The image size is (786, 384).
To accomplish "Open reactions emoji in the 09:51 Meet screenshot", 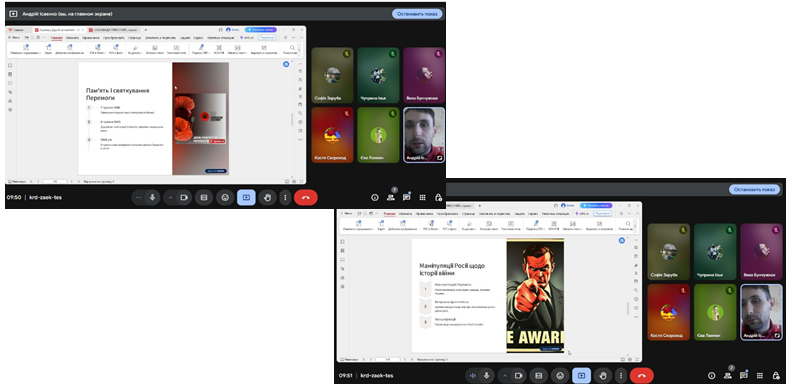I will 560,375.
